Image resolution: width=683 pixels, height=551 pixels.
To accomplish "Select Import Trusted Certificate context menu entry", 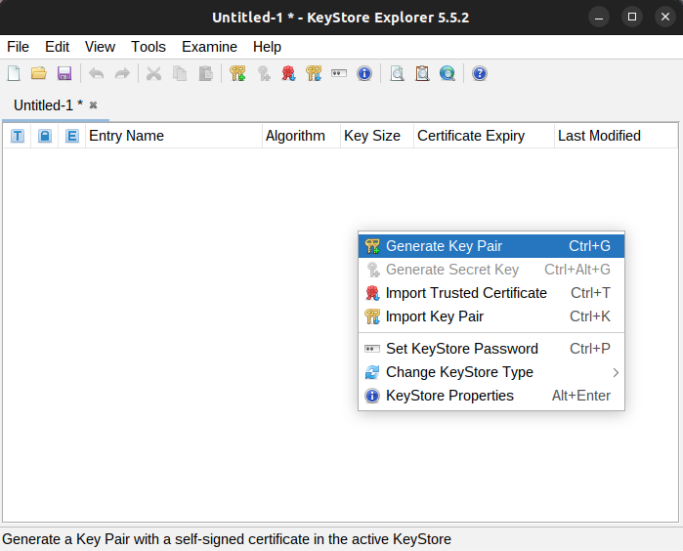I will pyautogui.click(x=491, y=293).
